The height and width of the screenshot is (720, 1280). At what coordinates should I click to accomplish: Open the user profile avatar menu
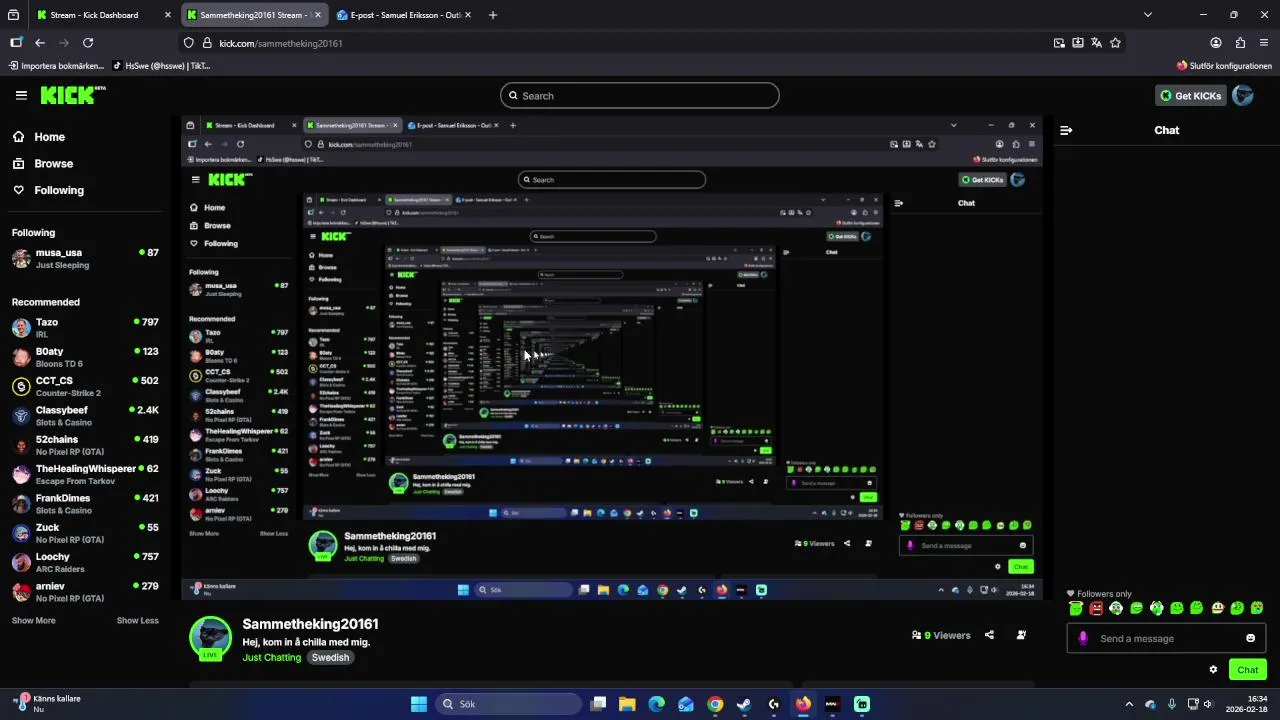1243,95
